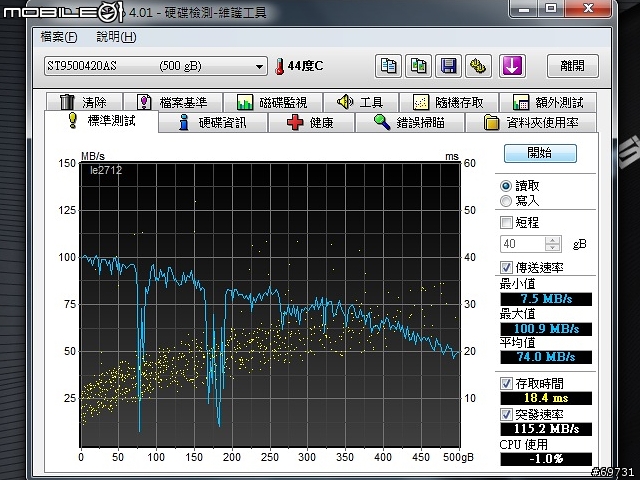This screenshot has width=640, height=480.
Task: Click the 開始 start button
Action: tap(540, 153)
